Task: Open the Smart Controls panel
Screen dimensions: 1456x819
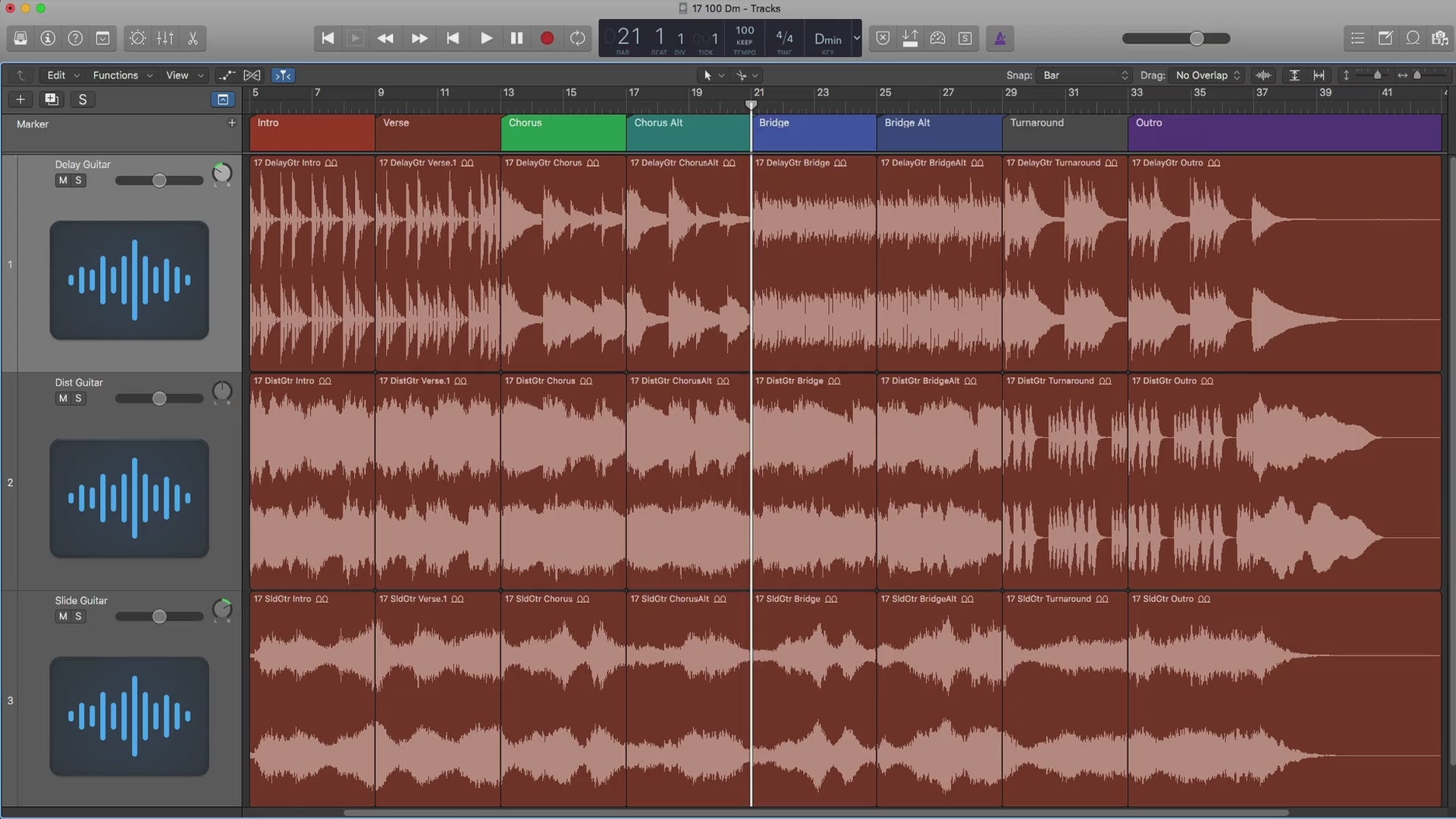Action: [x=137, y=38]
